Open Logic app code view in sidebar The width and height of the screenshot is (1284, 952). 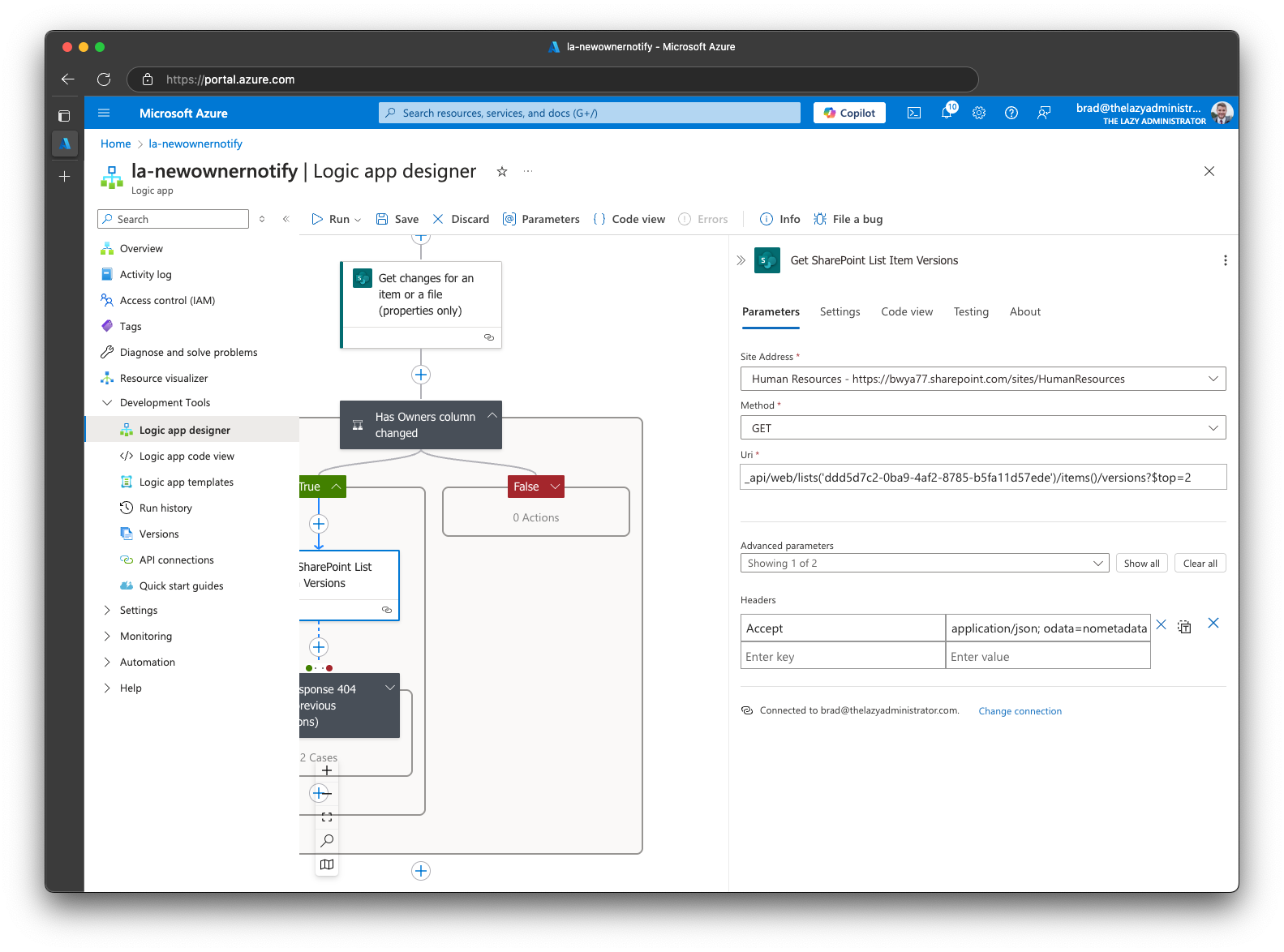coord(187,457)
